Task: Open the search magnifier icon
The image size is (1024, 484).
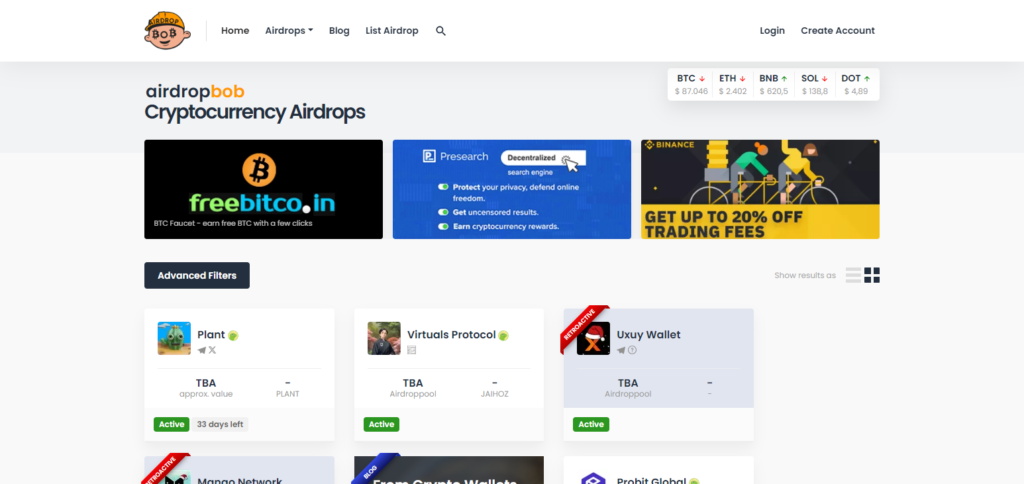Action: click(x=441, y=31)
